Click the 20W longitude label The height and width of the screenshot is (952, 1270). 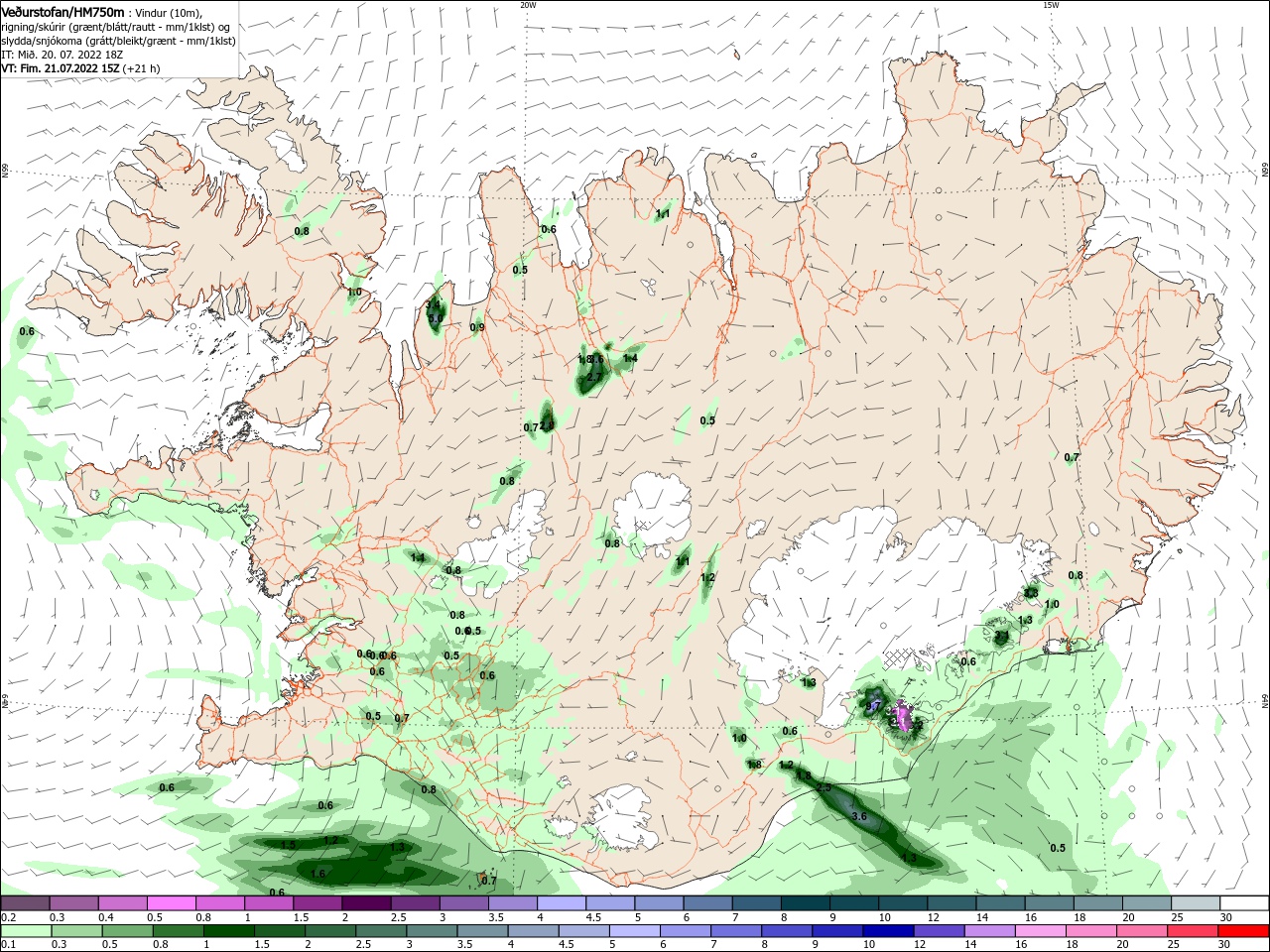(528, 4)
